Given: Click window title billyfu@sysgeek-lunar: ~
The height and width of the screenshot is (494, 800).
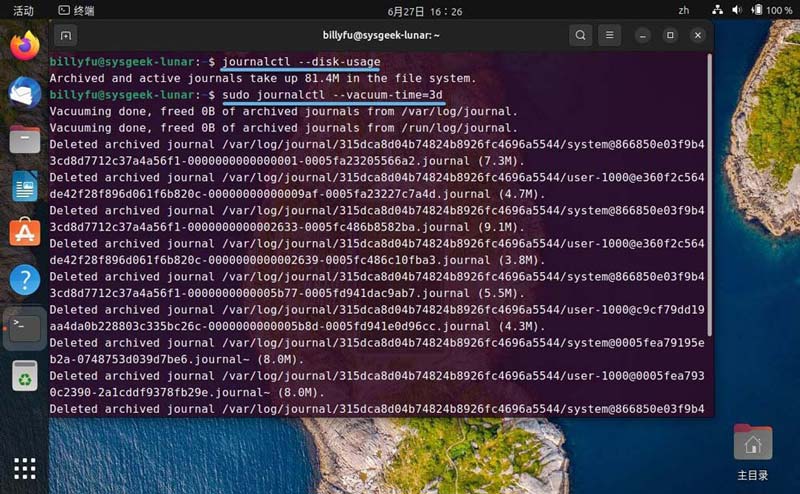Looking at the screenshot, I should (381, 35).
